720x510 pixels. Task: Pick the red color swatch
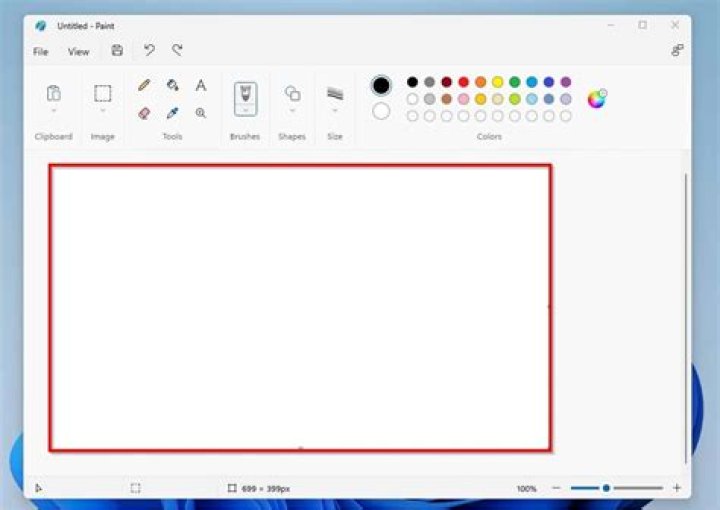click(x=463, y=82)
